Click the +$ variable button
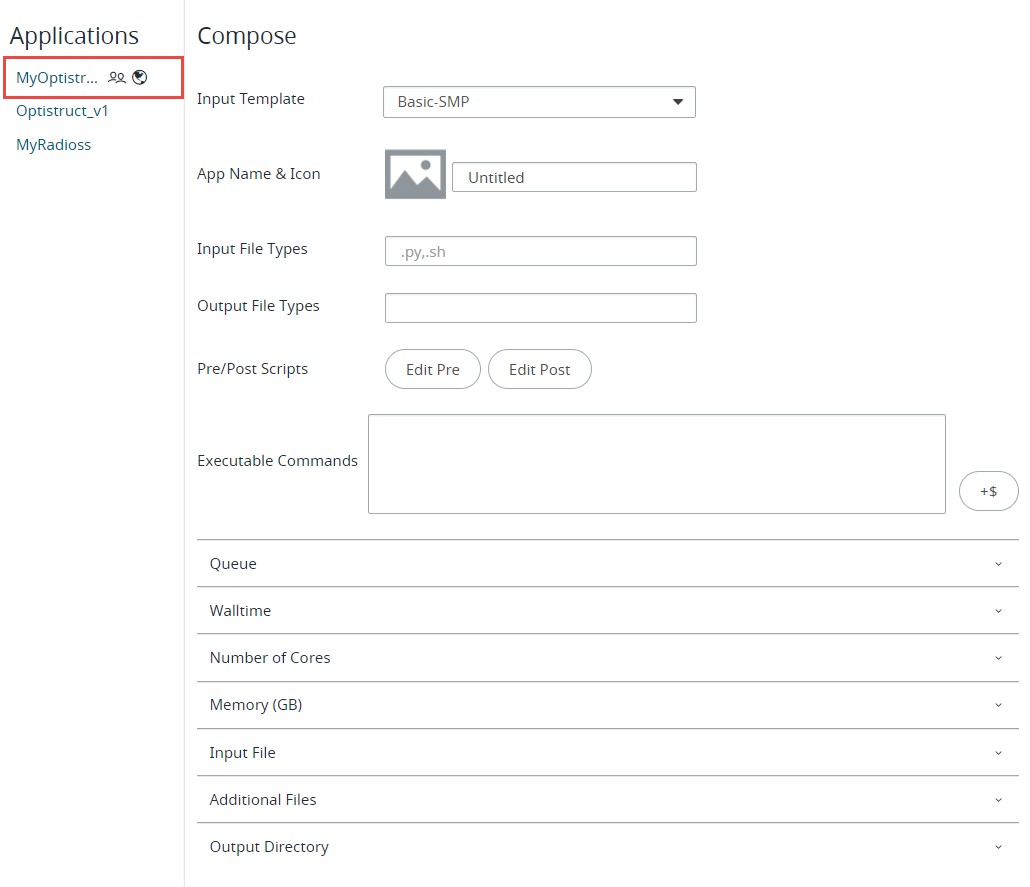Screen dimensions: 1030x887 989,491
